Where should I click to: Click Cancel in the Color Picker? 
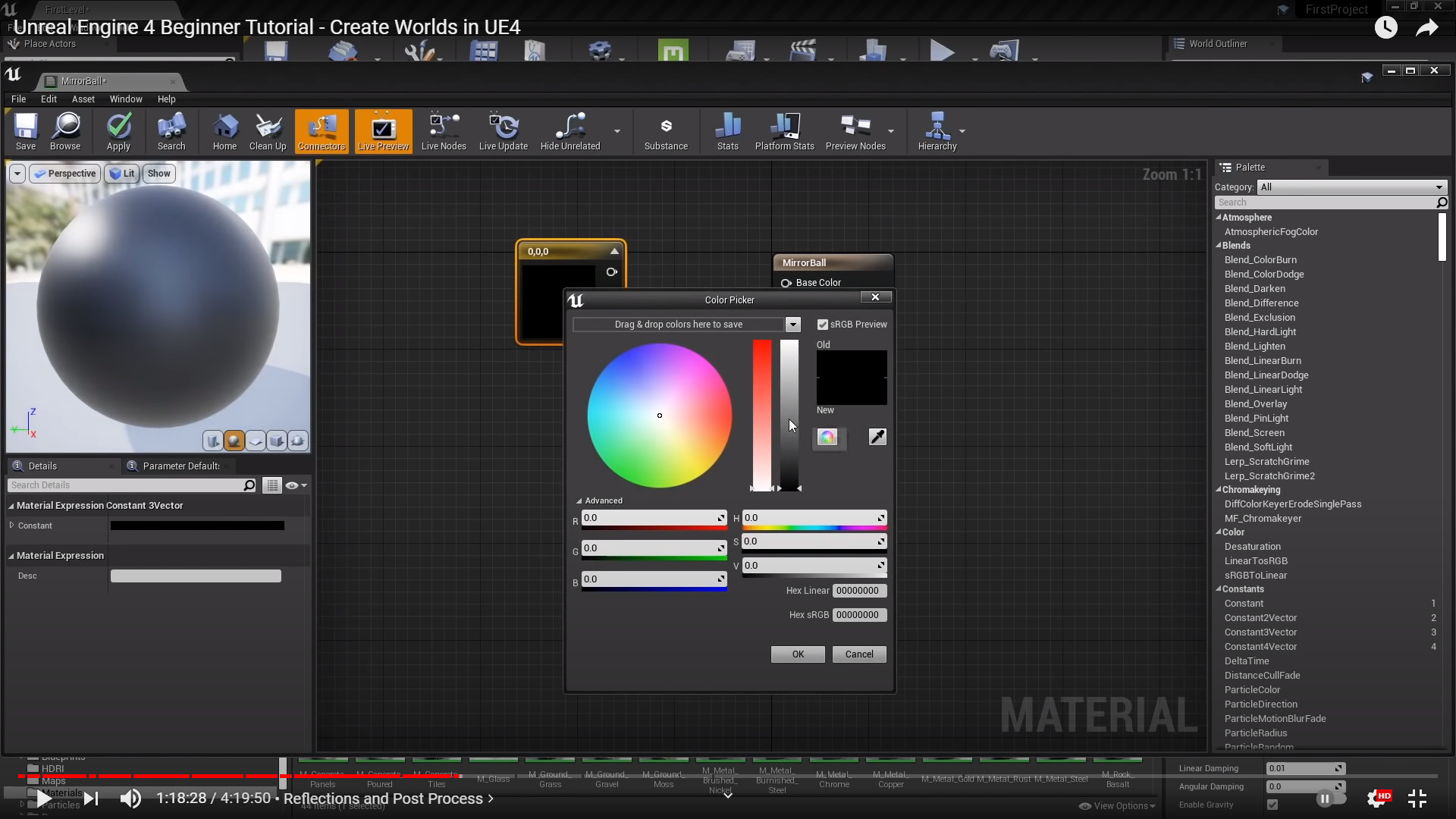pyautogui.click(x=859, y=654)
